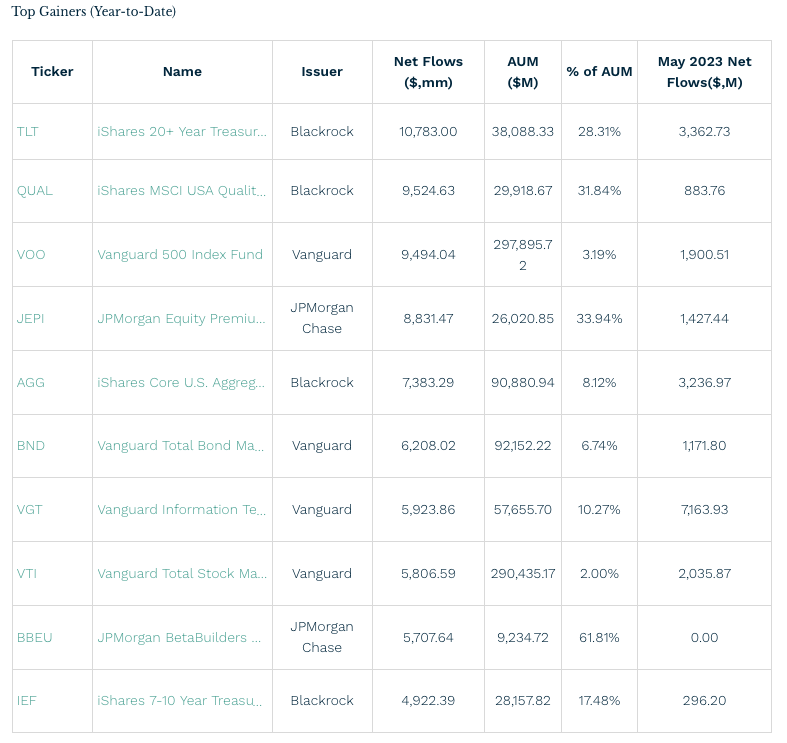Select the net flows value 7,383.29
The image size is (787, 743).
(428, 383)
